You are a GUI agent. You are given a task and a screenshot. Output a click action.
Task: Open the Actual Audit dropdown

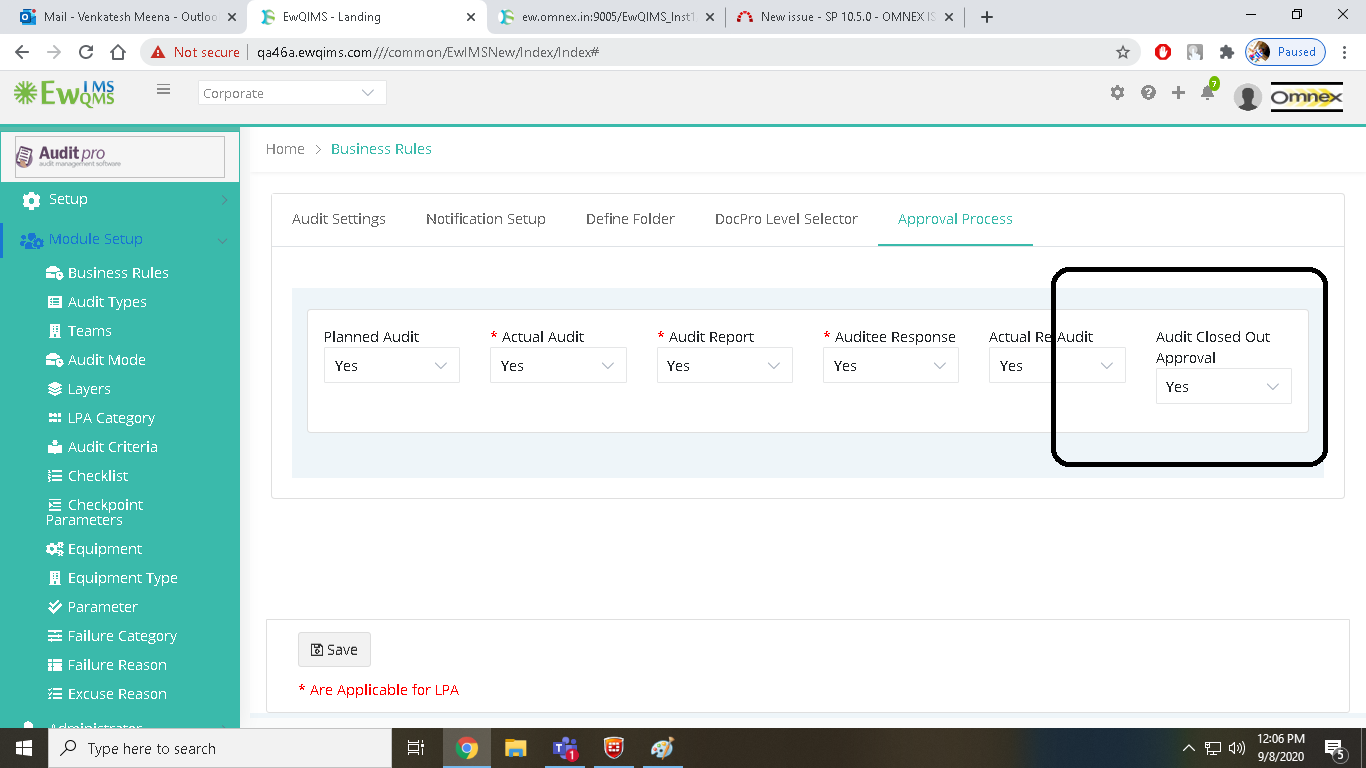coord(558,366)
